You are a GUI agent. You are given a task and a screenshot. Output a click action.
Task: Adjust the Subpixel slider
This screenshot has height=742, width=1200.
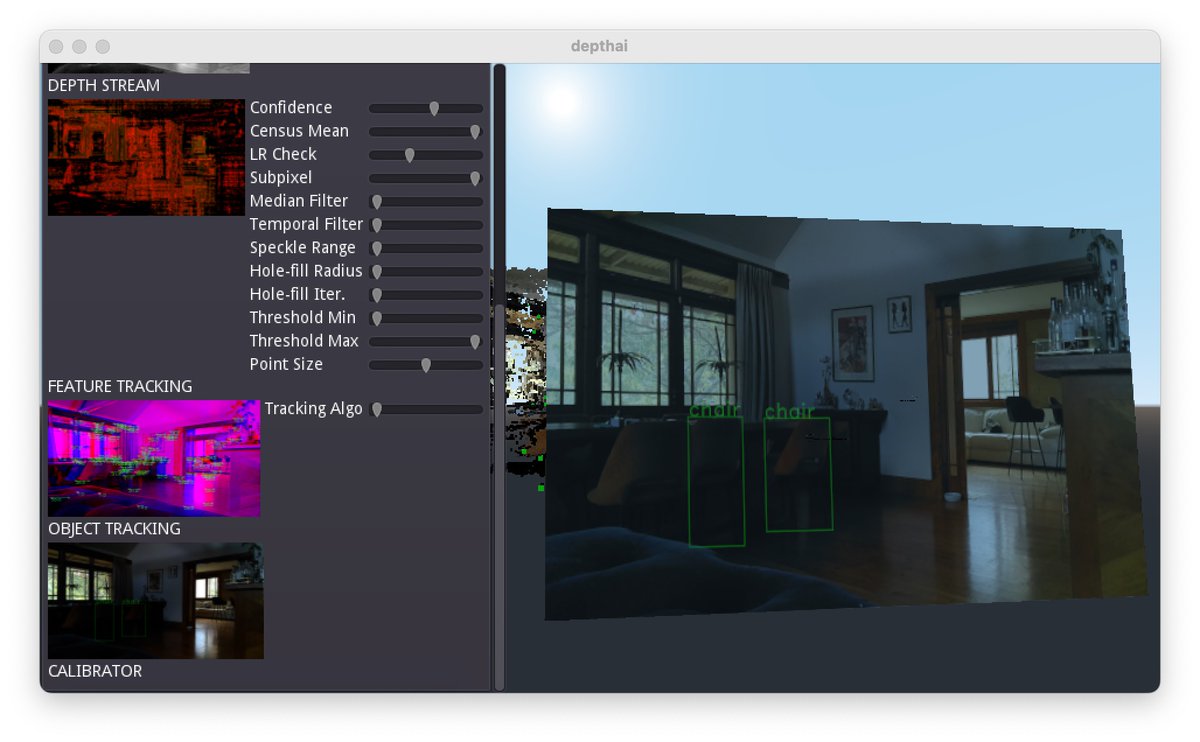pos(426,178)
